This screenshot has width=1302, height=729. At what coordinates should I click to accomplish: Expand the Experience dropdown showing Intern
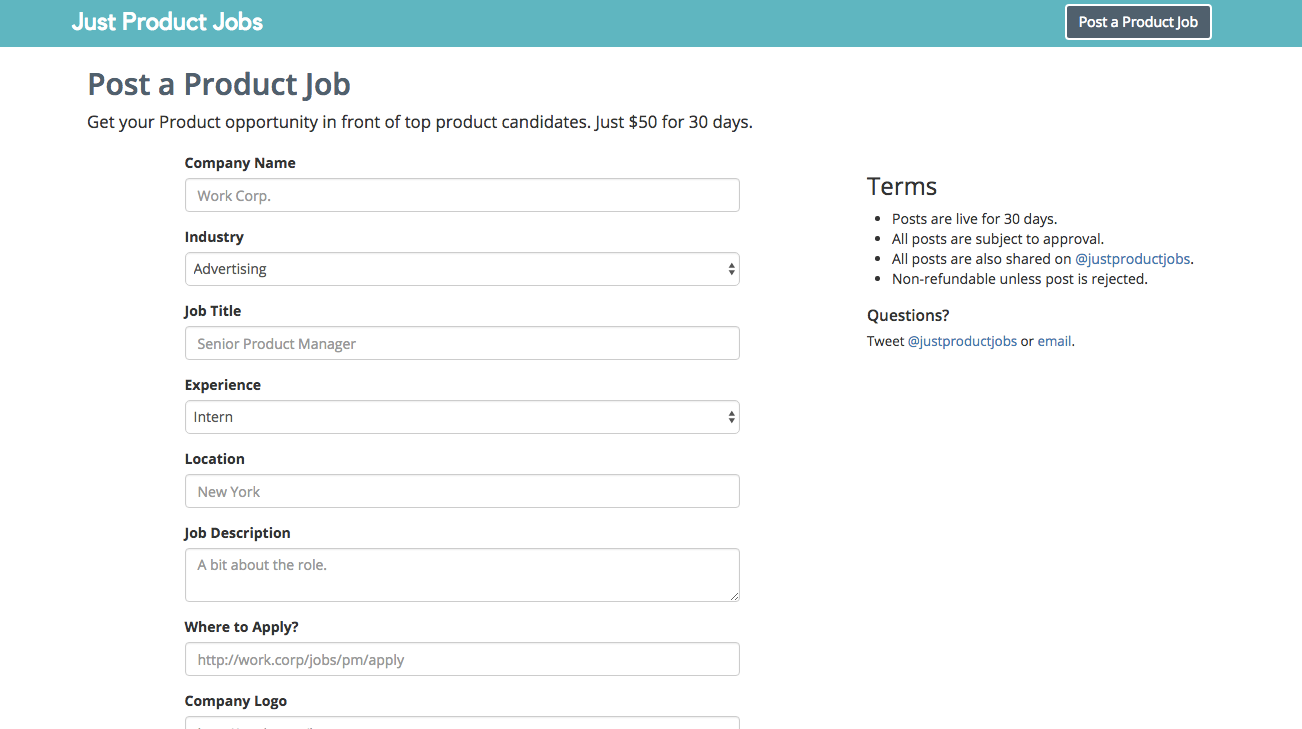(x=462, y=417)
